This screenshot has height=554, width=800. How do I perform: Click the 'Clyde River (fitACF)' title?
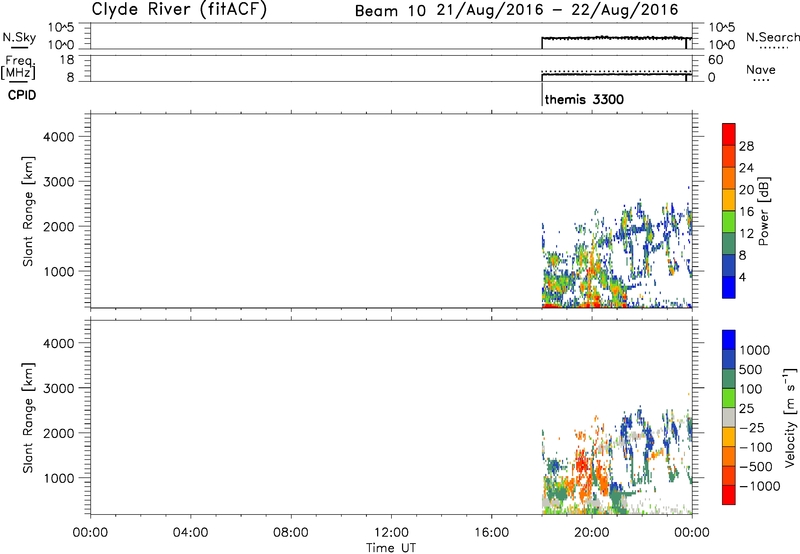179,9
